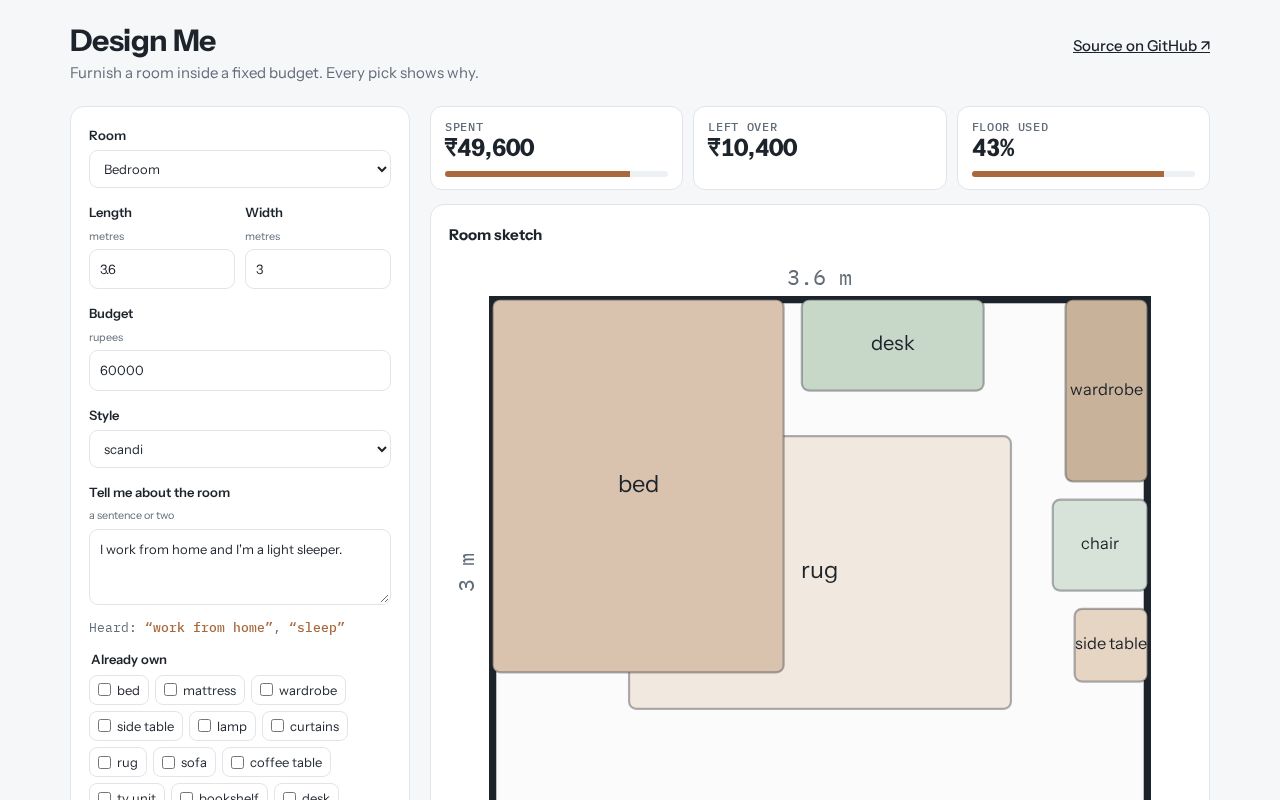Open the Room dropdown showing Bedroom
This screenshot has height=800, width=1280.
(x=240, y=169)
